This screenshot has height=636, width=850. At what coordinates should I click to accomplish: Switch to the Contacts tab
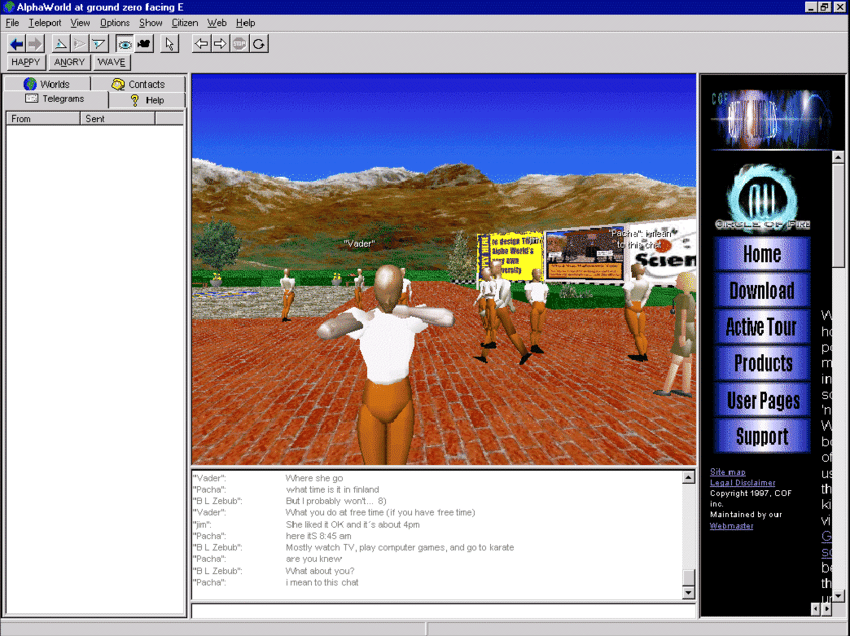pyautogui.click(x=138, y=84)
